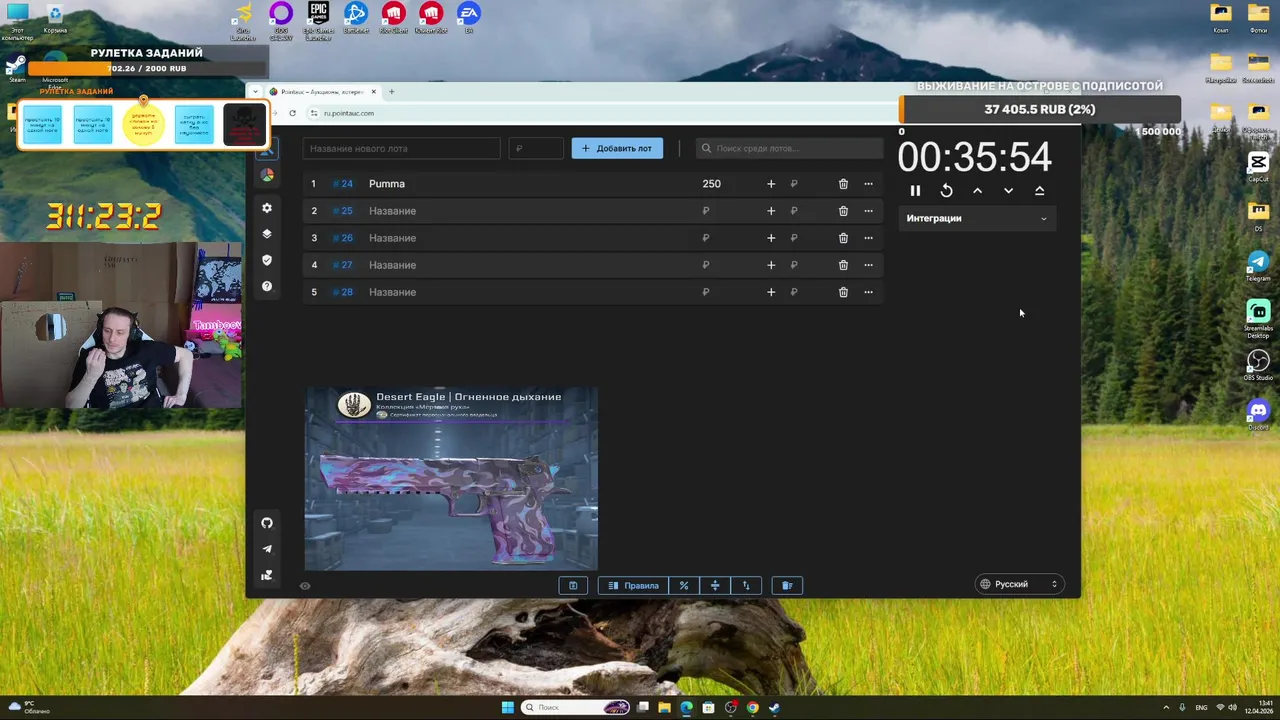Delete lot #26 with trash icon
The image size is (1280, 720).
click(x=843, y=238)
